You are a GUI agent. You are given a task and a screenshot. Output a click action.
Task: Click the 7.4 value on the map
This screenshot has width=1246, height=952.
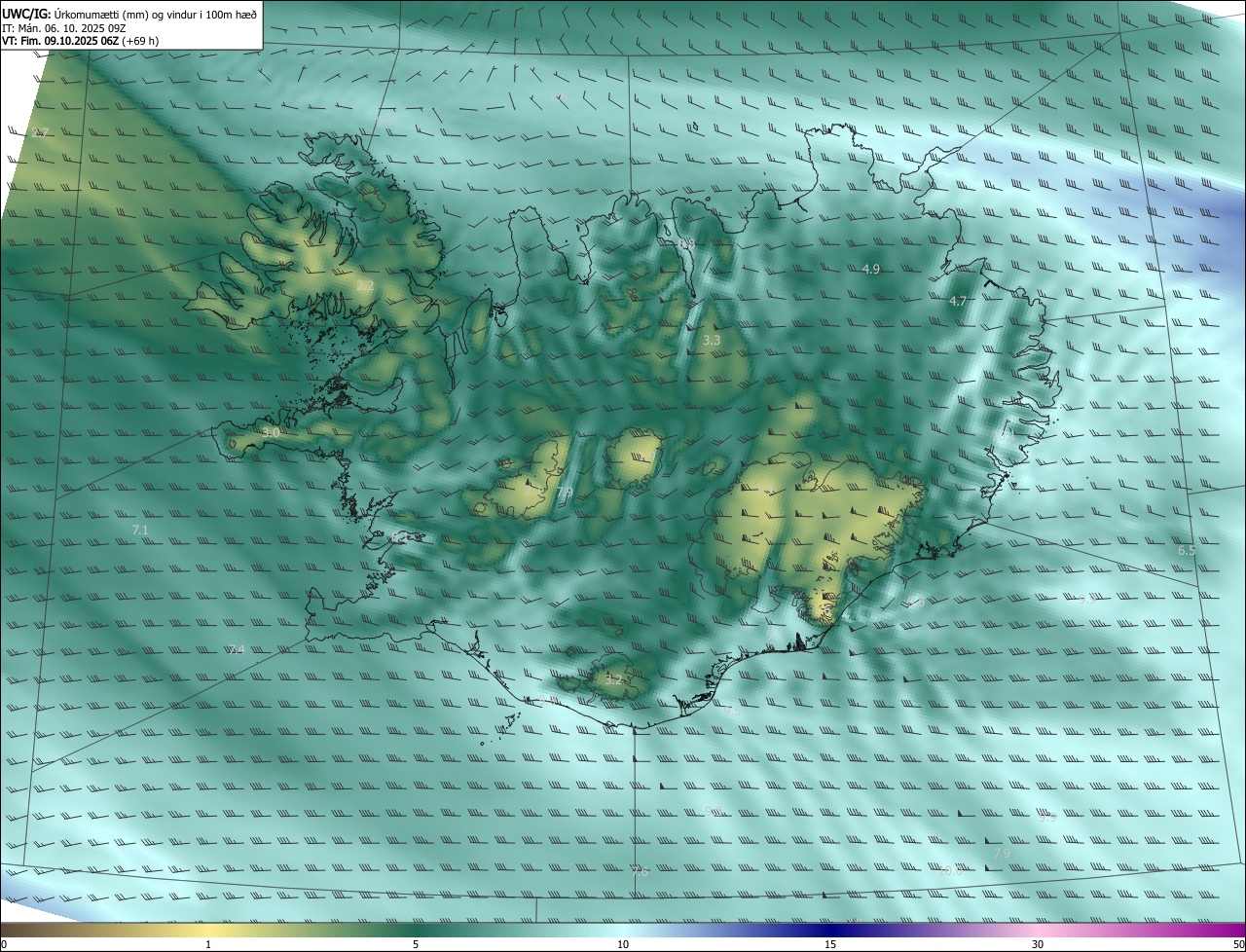(x=237, y=650)
